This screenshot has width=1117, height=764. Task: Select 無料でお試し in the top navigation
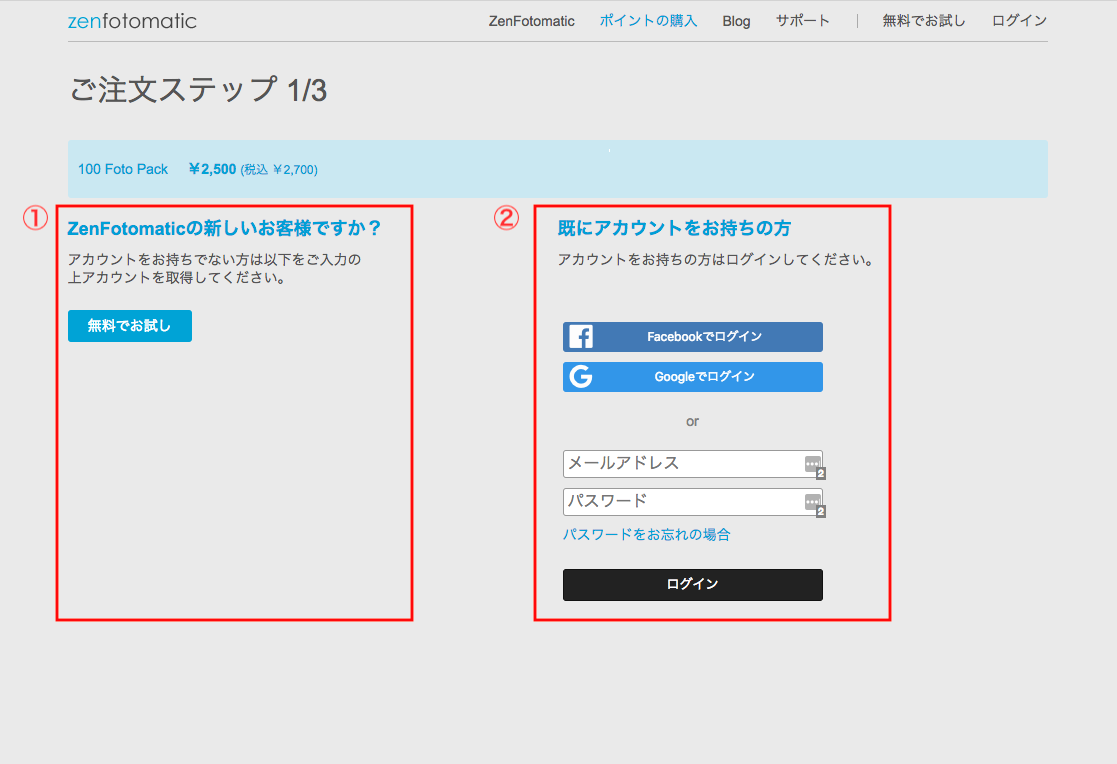click(x=924, y=21)
